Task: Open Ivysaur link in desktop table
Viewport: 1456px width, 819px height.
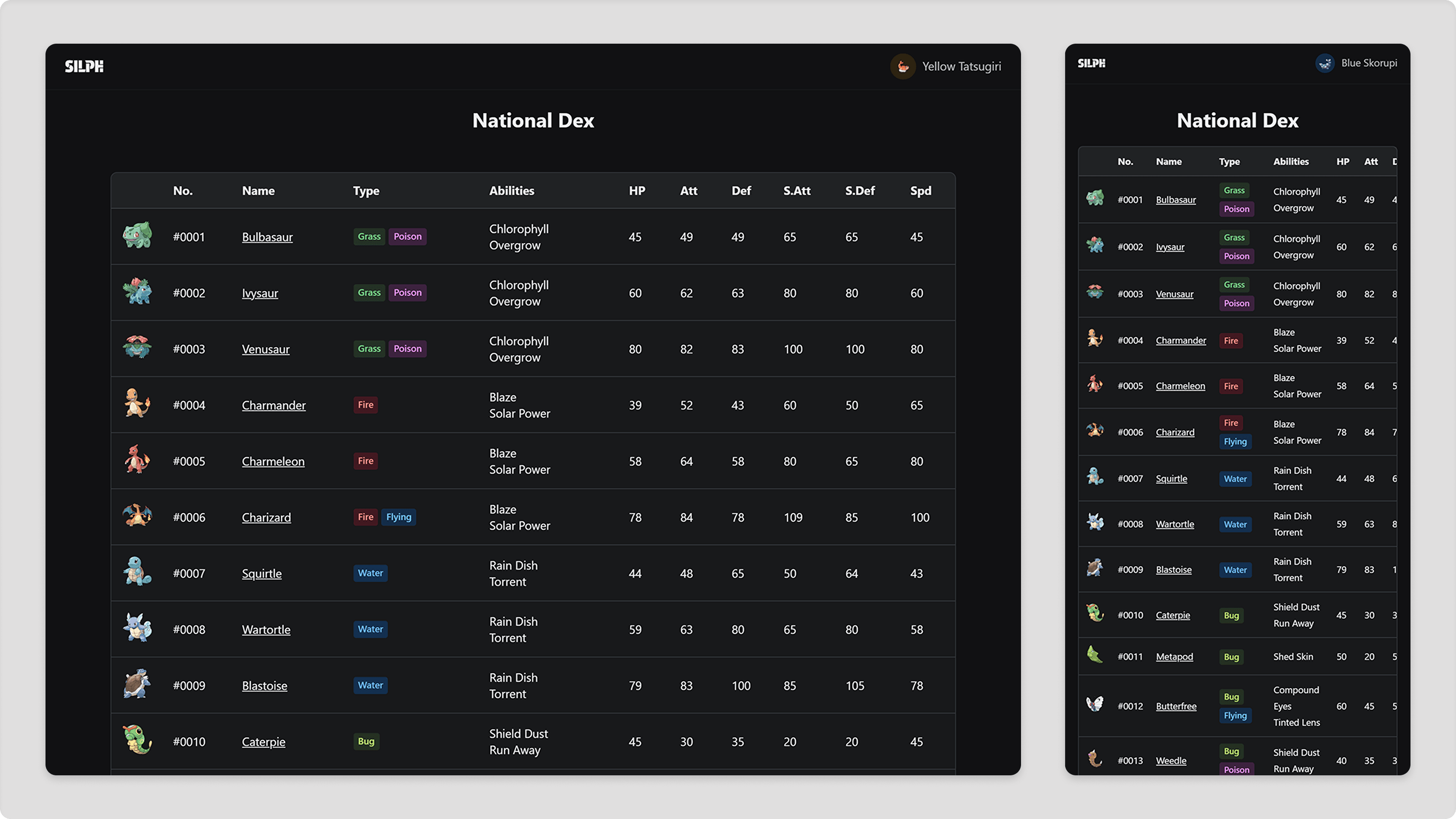Action: pos(260,293)
